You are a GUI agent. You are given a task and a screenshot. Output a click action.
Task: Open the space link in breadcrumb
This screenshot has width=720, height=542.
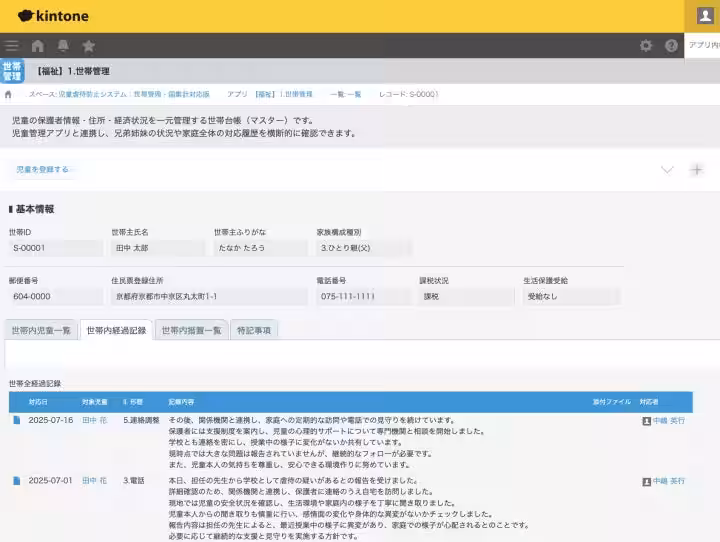pos(134,94)
